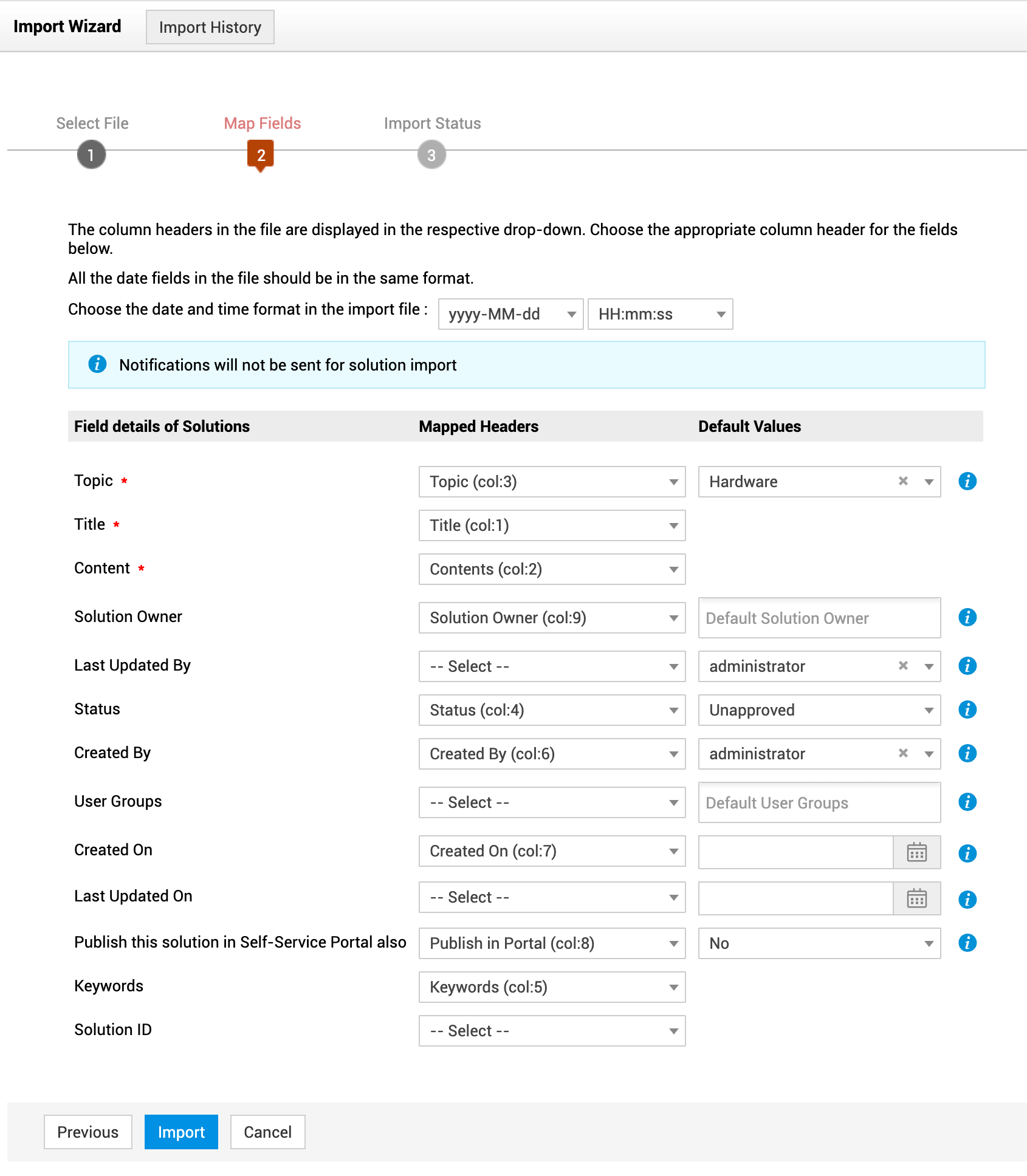Open the yyyy-MM-dd date format dropdown

510,314
